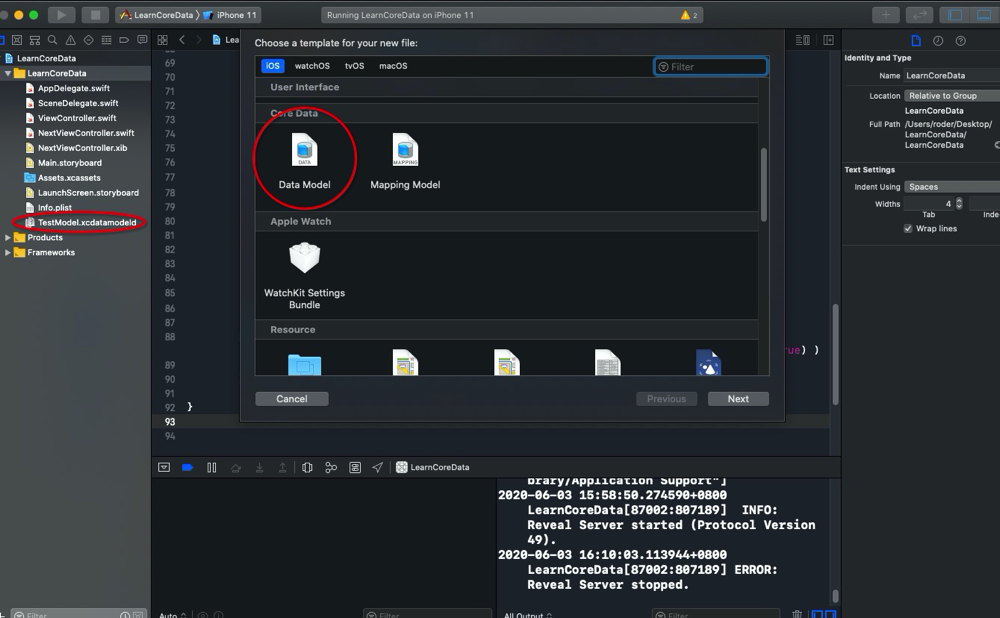Select Assets.xcassets in navigator
1000x618 pixels.
(69, 178)
